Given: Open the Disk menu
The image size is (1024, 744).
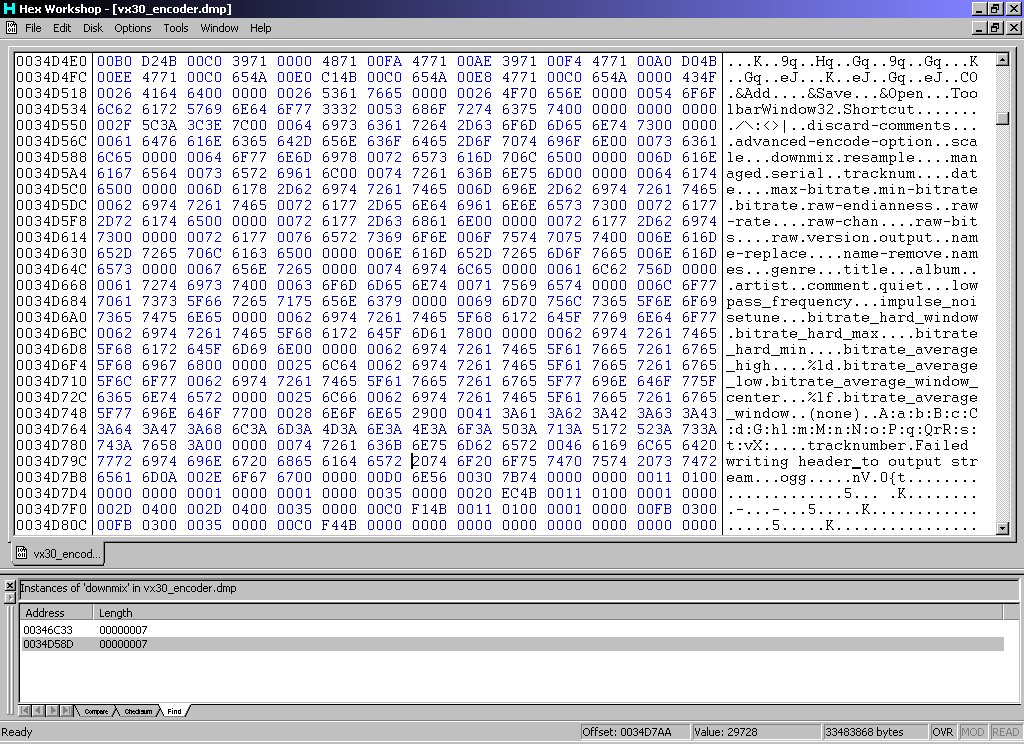Looking at the screenshot, I should pos(93,28).
